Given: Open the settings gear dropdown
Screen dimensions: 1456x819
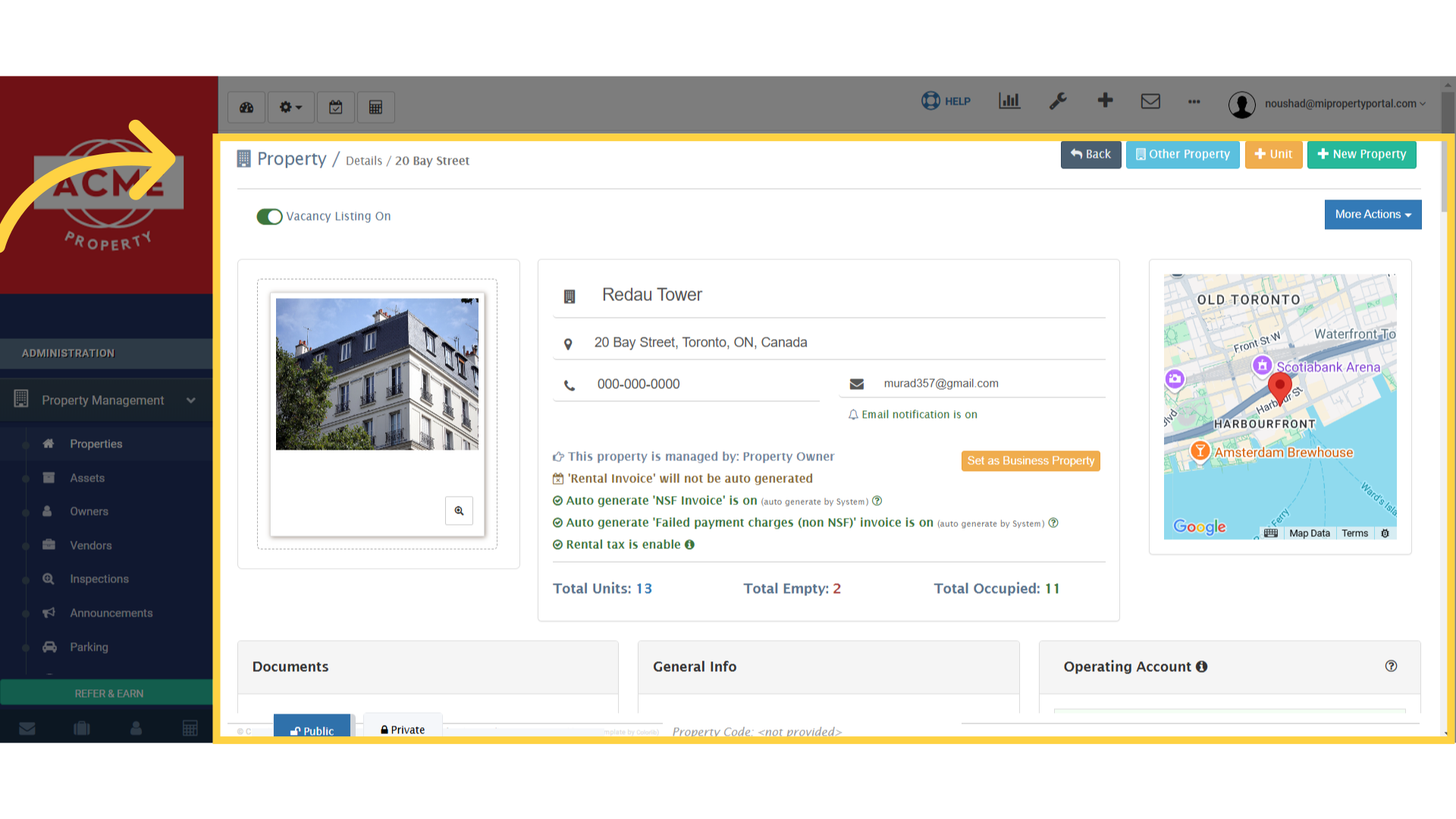Looking at the screenshot, I should point(290,108).
